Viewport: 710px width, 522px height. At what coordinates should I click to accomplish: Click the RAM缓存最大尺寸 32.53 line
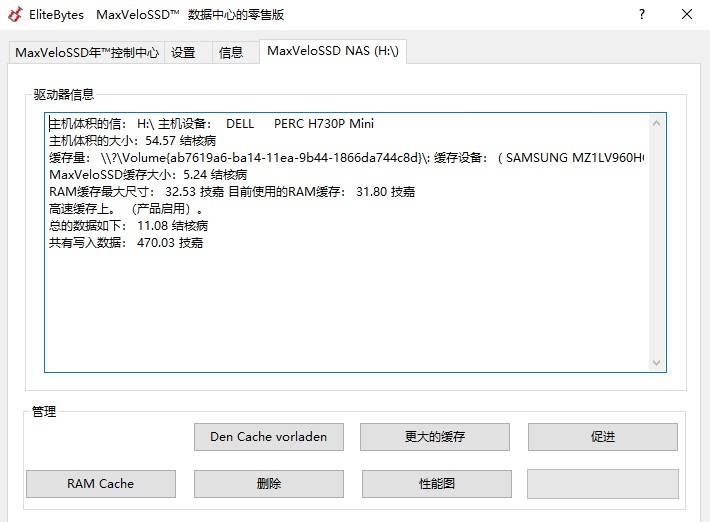pyautogui.click(x=232, y=192)
